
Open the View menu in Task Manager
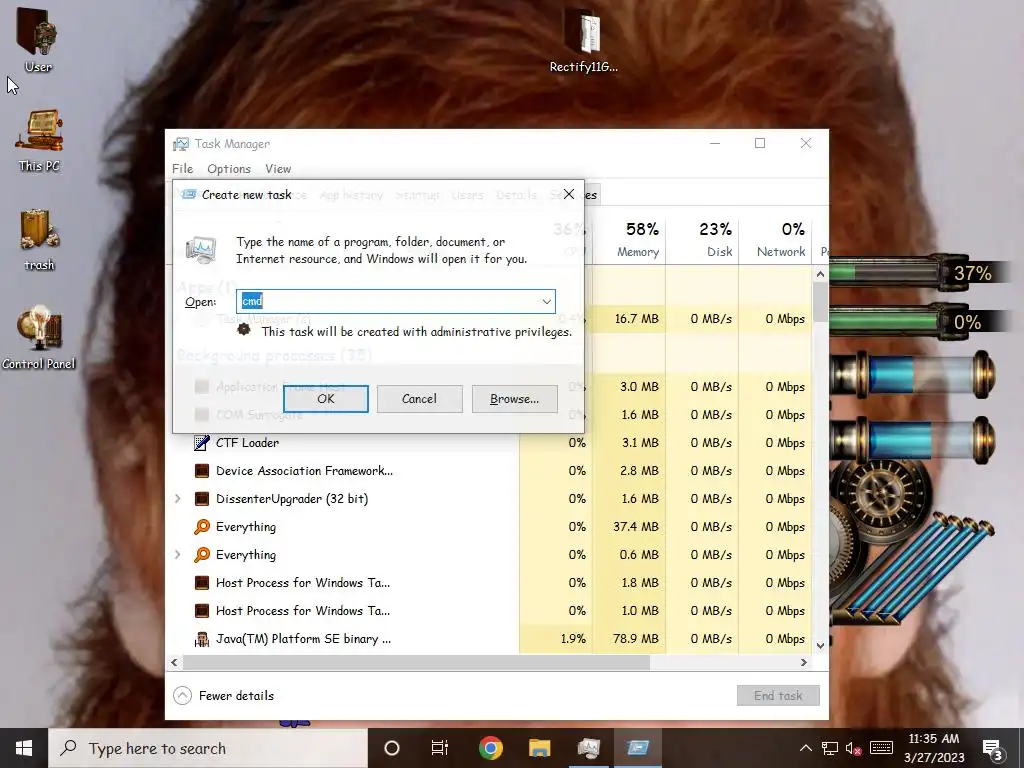point(278,168)
